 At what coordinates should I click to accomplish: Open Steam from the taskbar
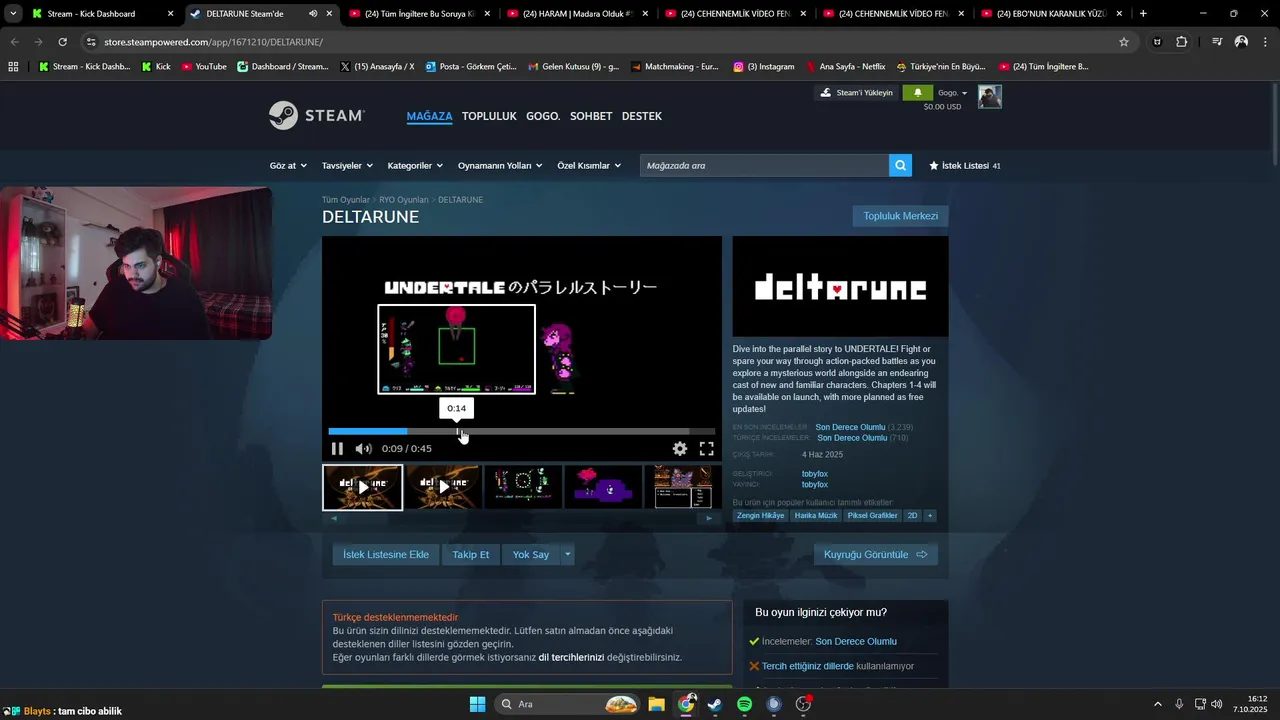pos(715,704)
